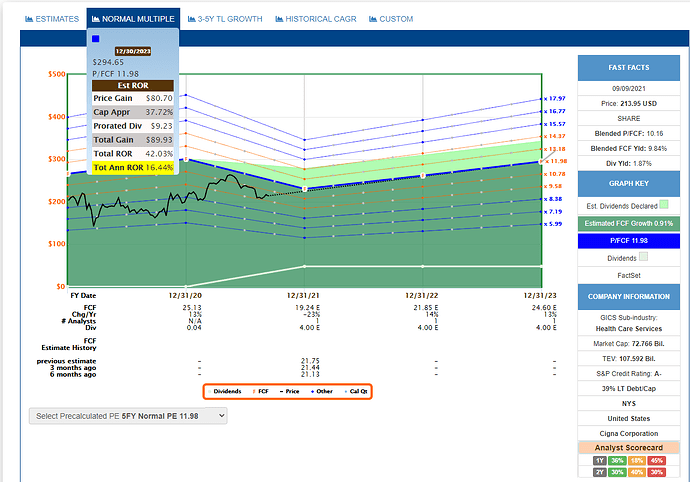Click the 12/30/2023 tooltip date badge

(x=133, y=52)
